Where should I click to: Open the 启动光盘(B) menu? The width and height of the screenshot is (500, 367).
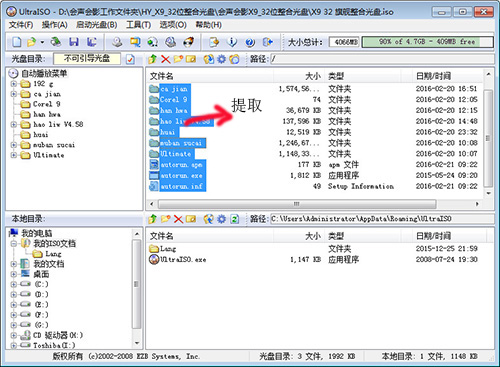[97, 25]
